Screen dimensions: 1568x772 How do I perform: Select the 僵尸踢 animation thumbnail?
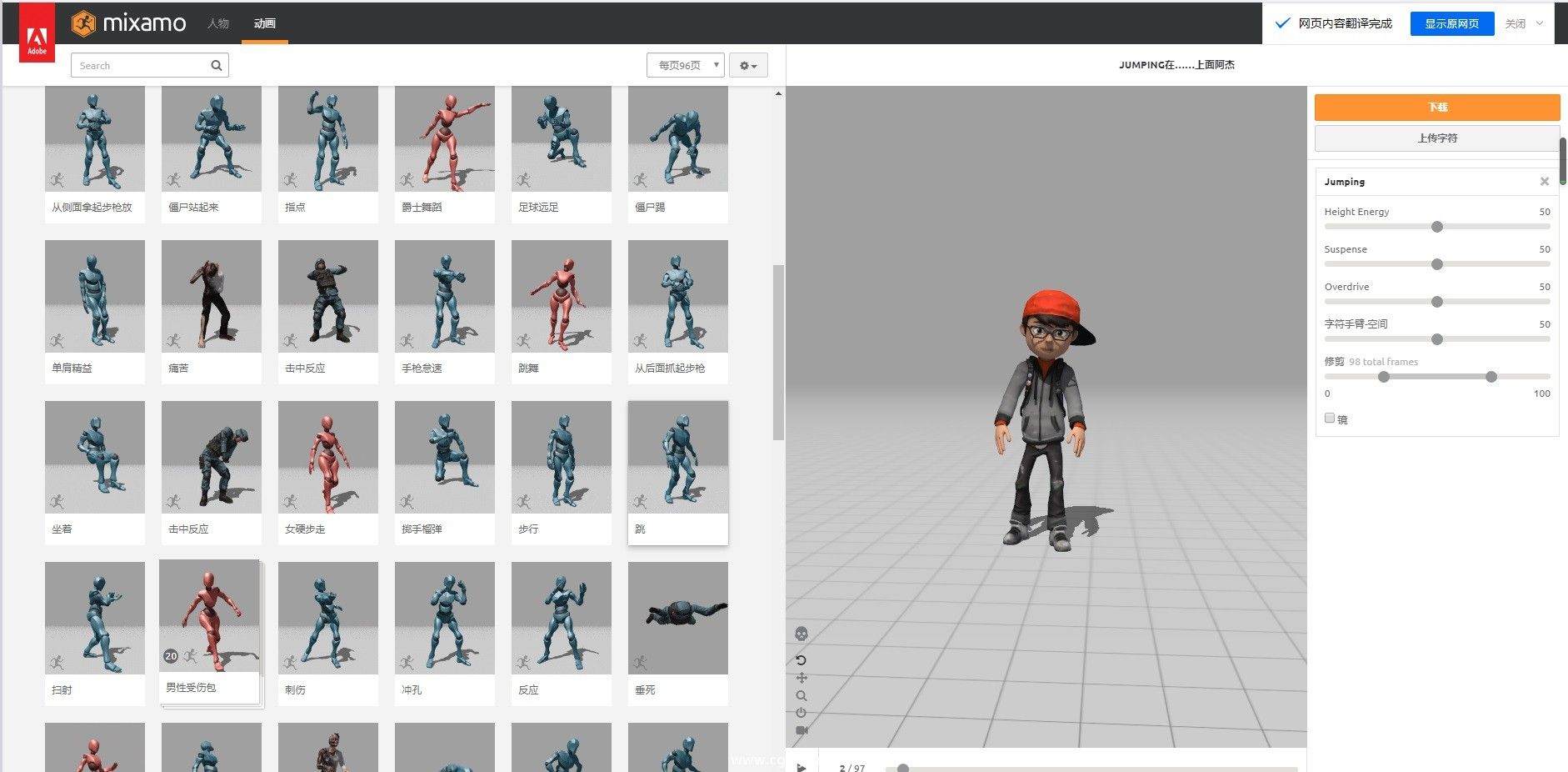[678, 138]
